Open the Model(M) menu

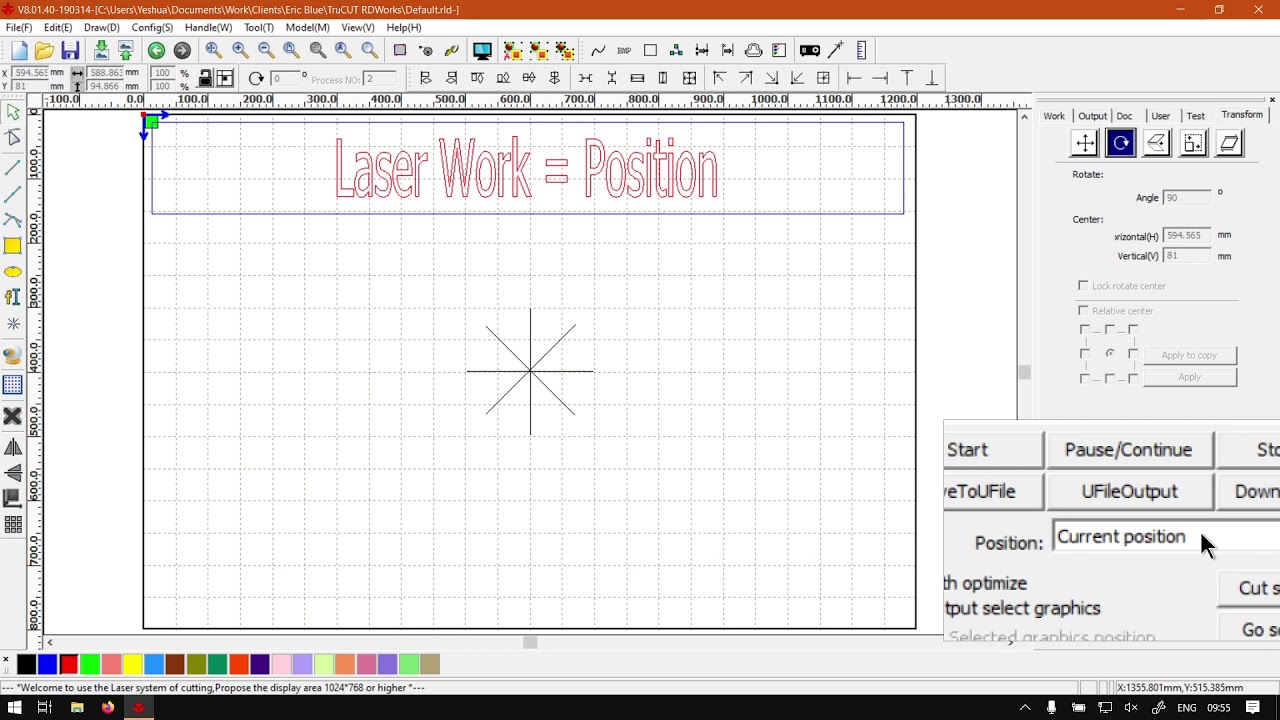pos(308,28)
